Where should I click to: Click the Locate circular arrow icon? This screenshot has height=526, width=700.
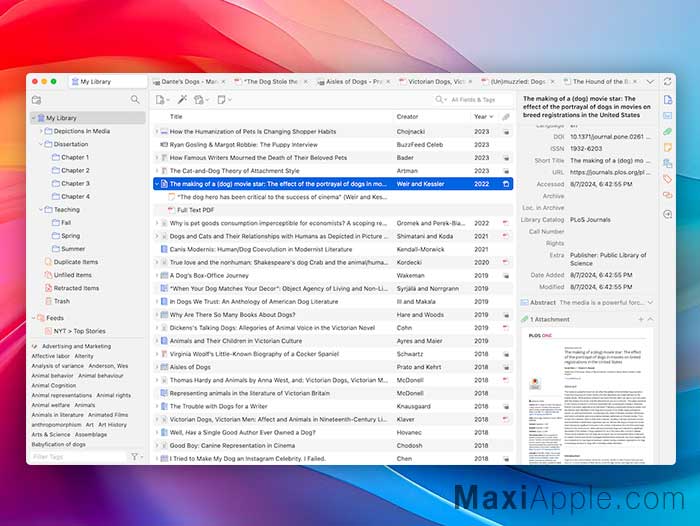pyautogui.click(x=667, y=214)
